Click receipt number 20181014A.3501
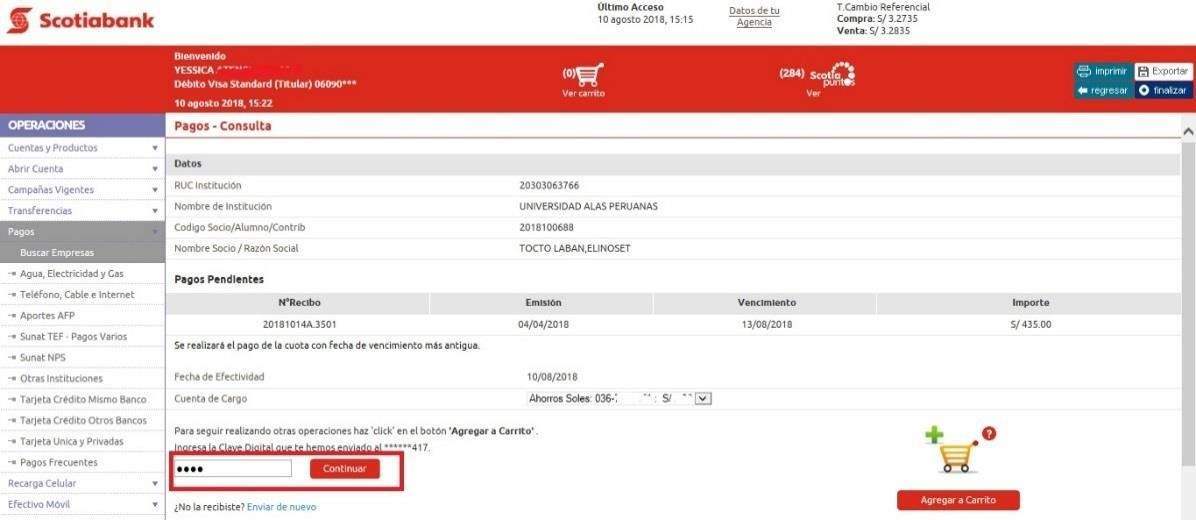The image size is (1196, 520). pos(300,324)
